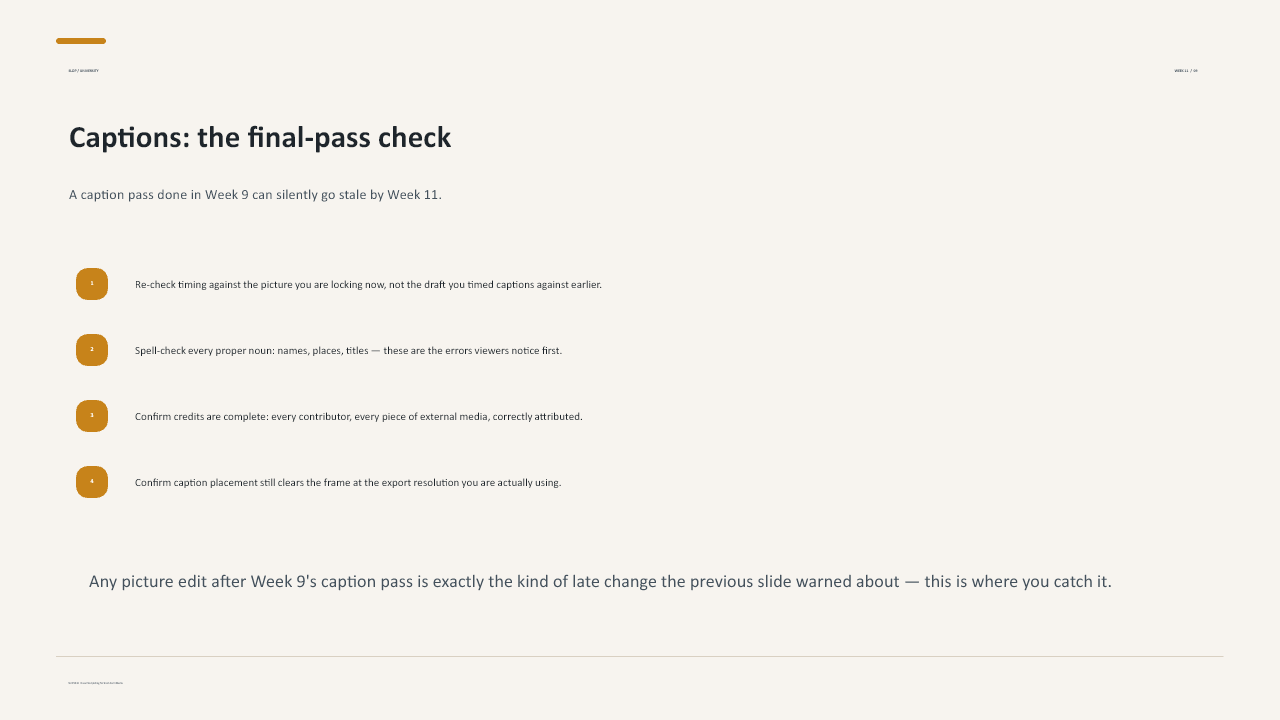Select the re-check timing step text
This screenshot has width=1280, height=720.
pos(368,285)
